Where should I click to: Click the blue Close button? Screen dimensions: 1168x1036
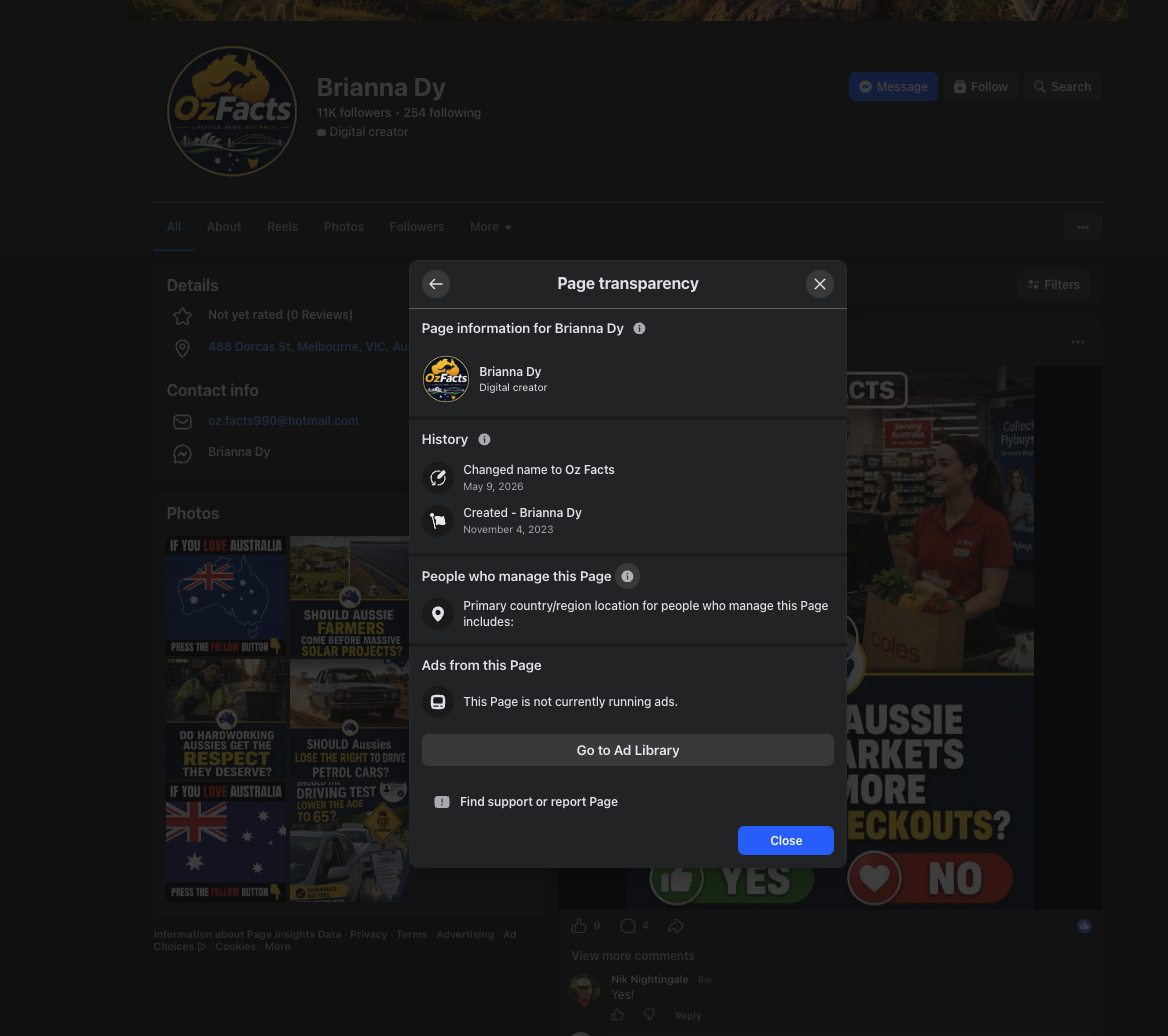click(785, 840)
